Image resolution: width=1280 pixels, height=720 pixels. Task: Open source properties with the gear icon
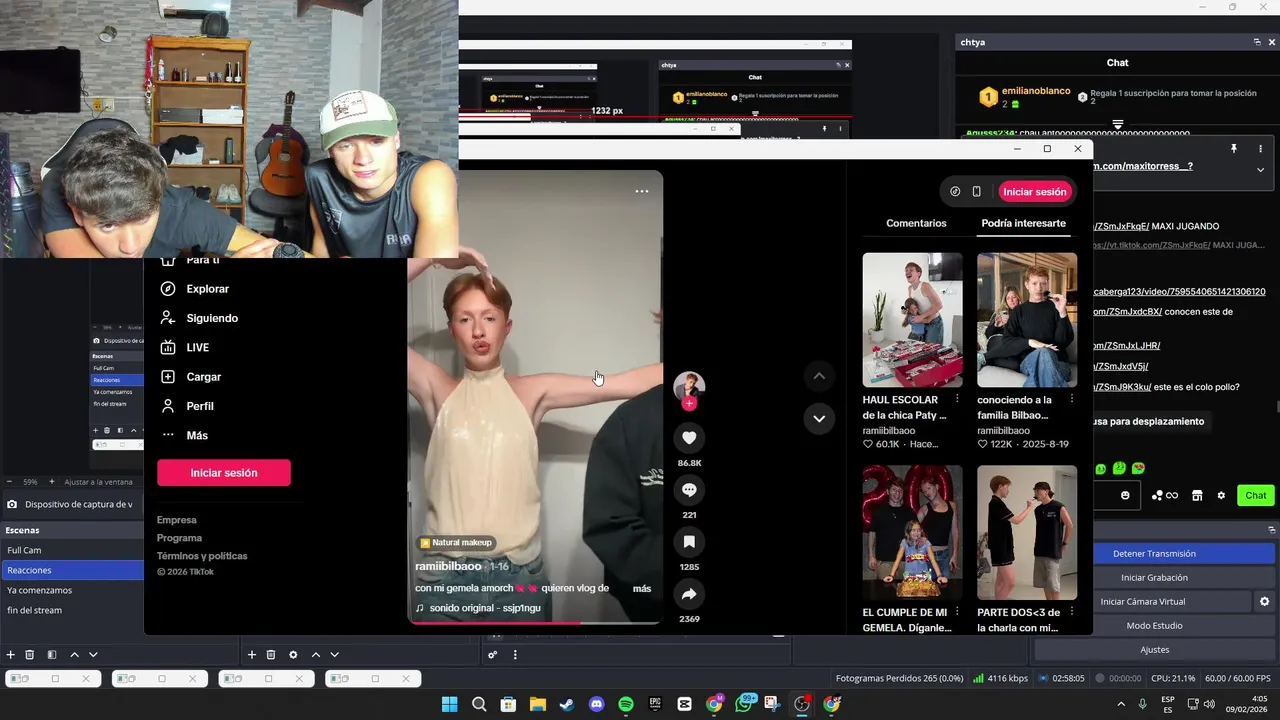pyautogui.click(x=293, y=655)
